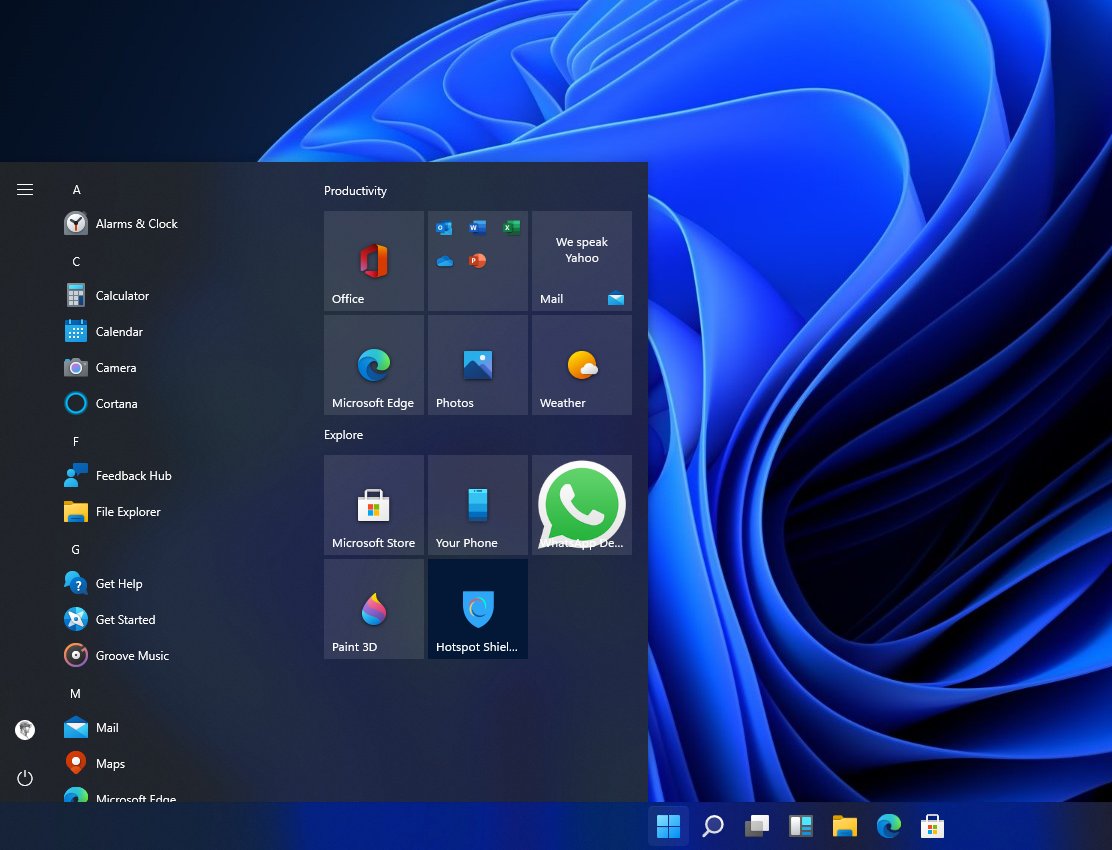Open taskbar Search
The height and width of the screenshot is (850, 1112).
pyautogui.click(x=713, y=826)
